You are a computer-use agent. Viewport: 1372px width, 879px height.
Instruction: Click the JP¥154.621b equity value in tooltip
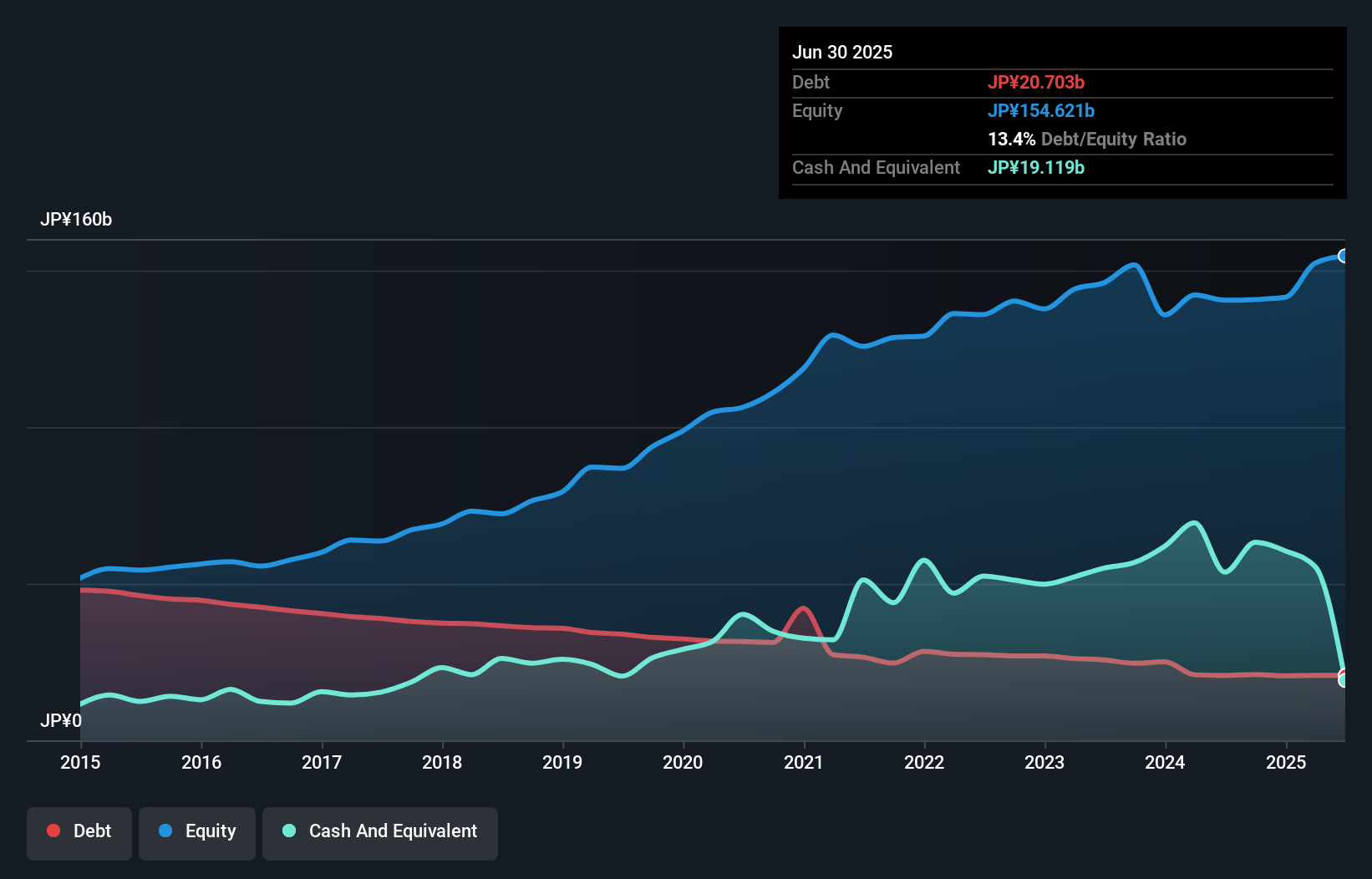click(1041, 110)
